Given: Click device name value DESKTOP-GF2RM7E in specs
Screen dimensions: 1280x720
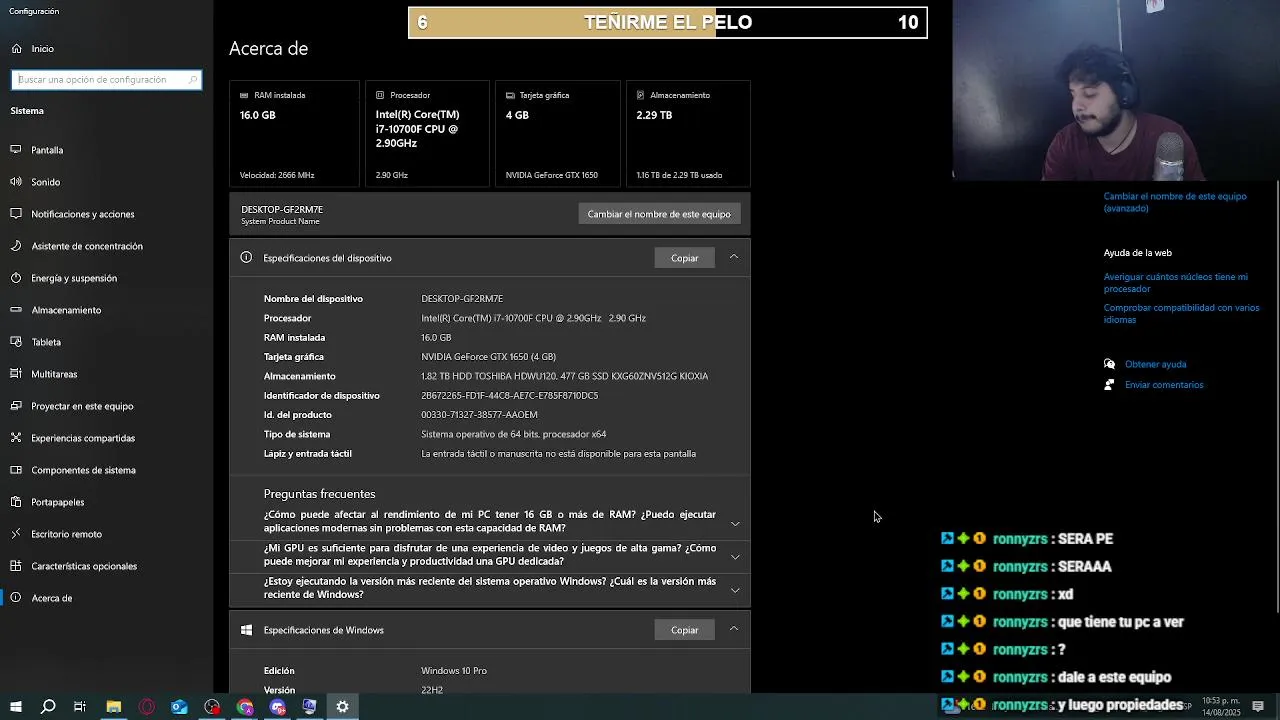Looking at the screenshot, I should click(x=462, y=299).
